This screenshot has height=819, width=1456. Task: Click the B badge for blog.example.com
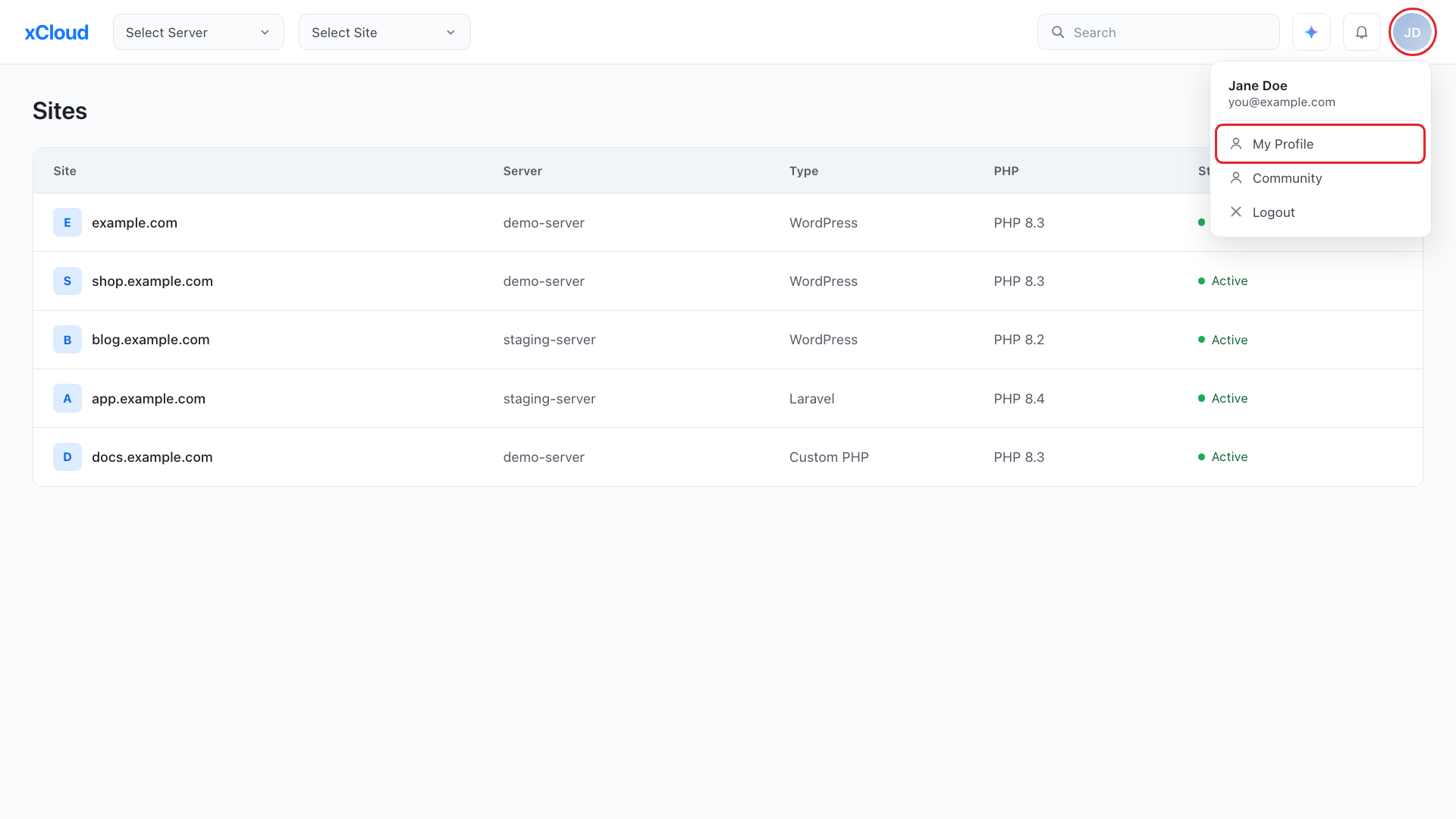(67, 340)
